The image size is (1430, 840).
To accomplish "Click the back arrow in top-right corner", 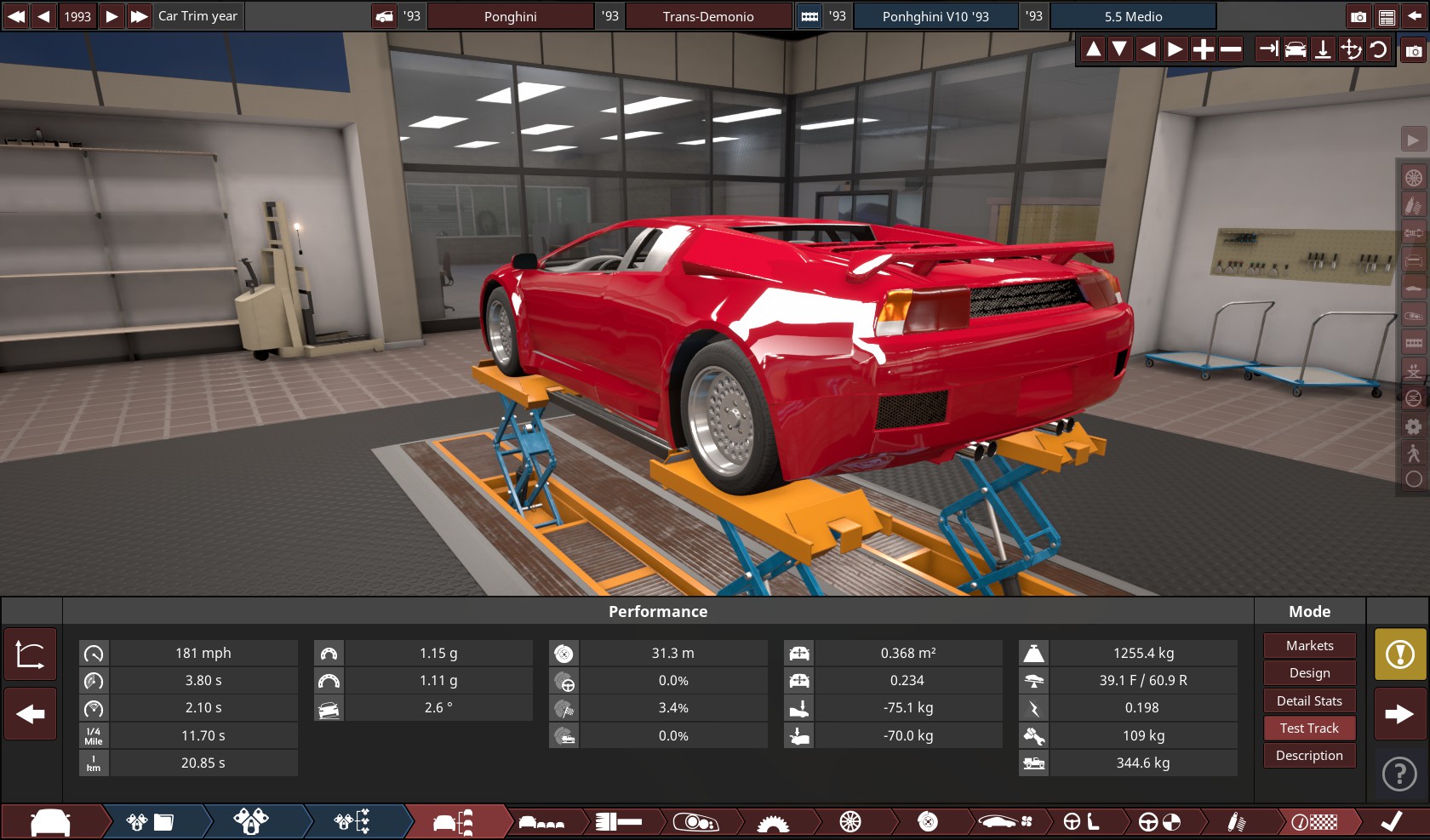I will click(x=1415, y=16).
